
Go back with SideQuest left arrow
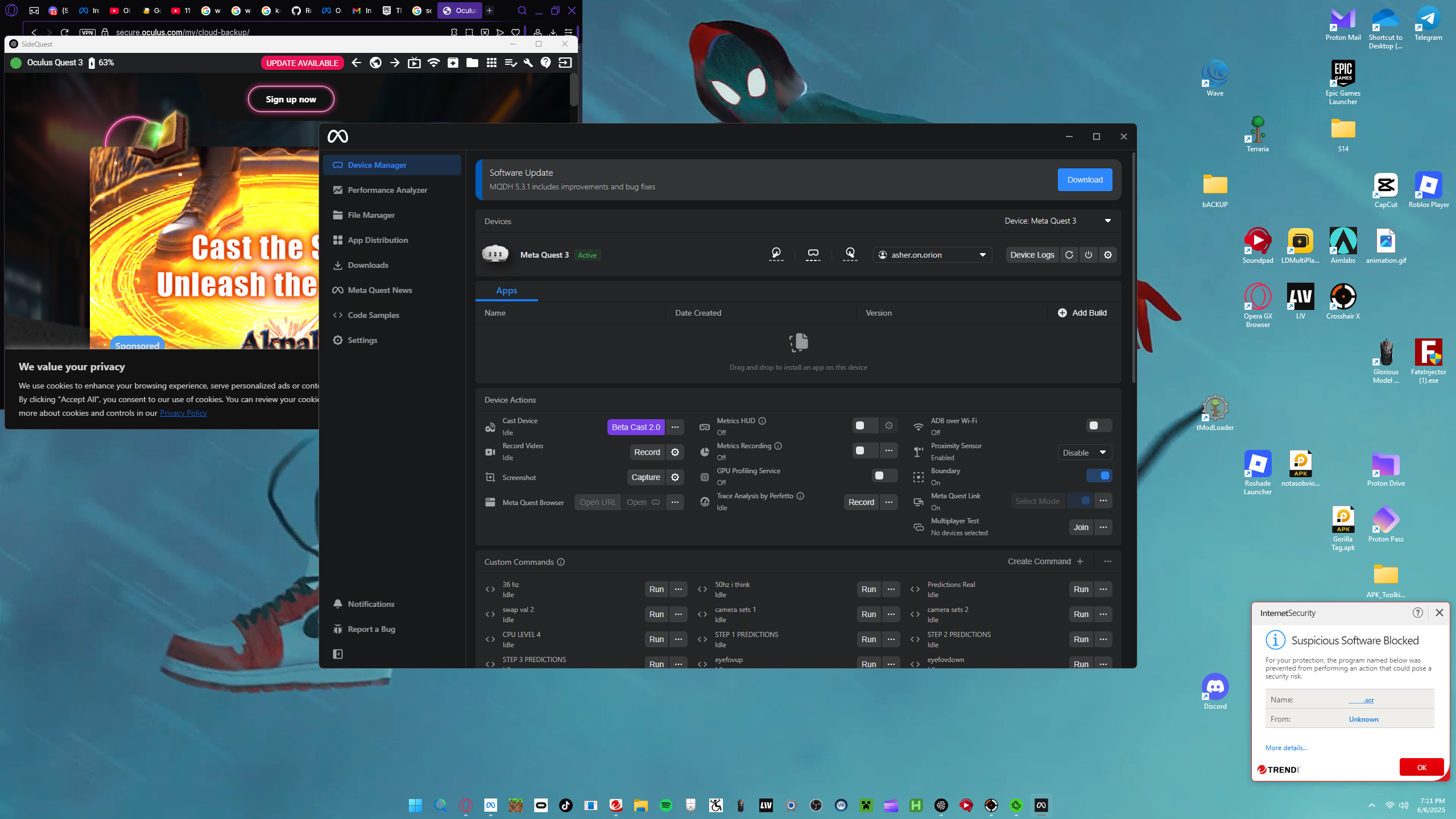[356, 63]
